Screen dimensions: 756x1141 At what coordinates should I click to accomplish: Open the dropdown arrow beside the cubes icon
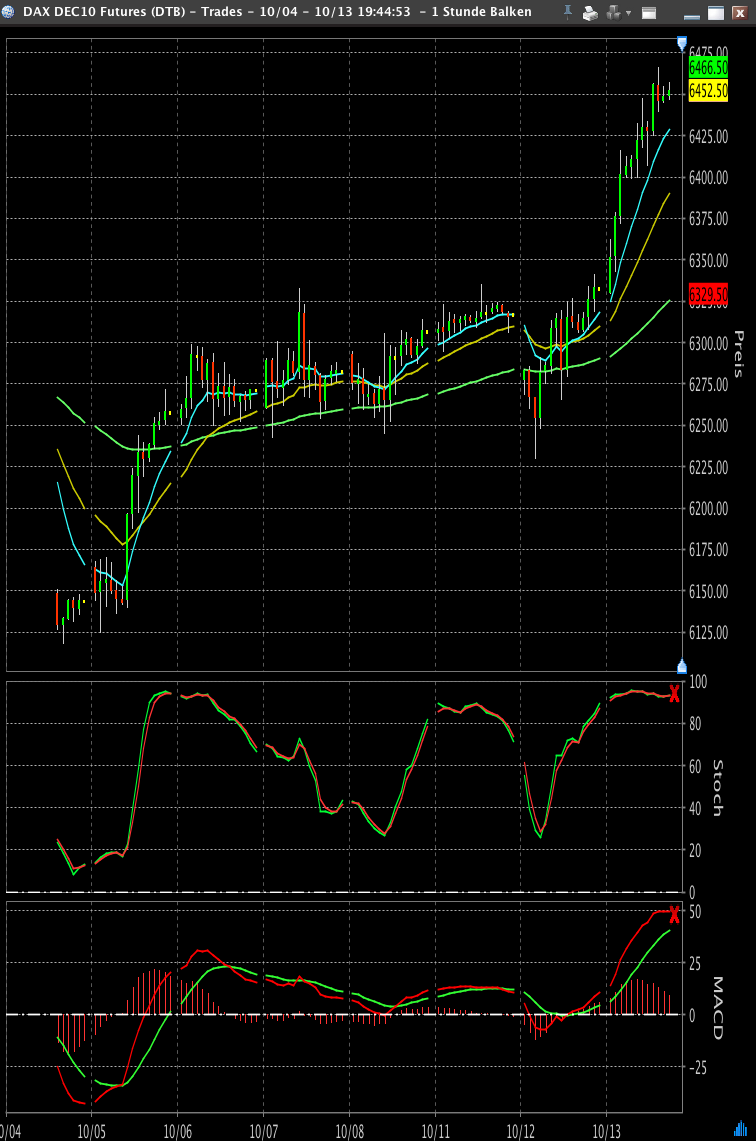point(629,13)
